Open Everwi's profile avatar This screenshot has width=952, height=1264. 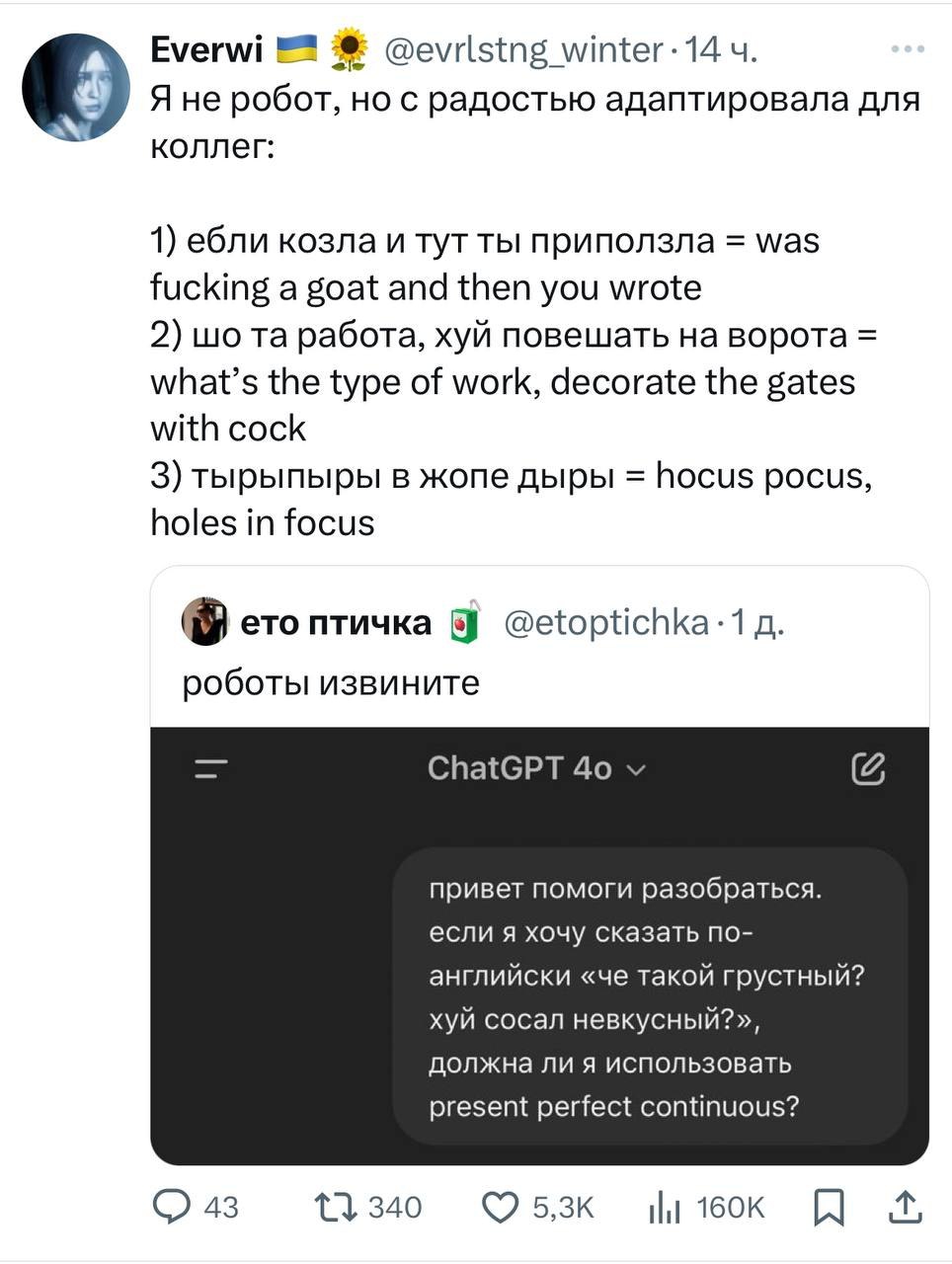[x=76, y=87]
